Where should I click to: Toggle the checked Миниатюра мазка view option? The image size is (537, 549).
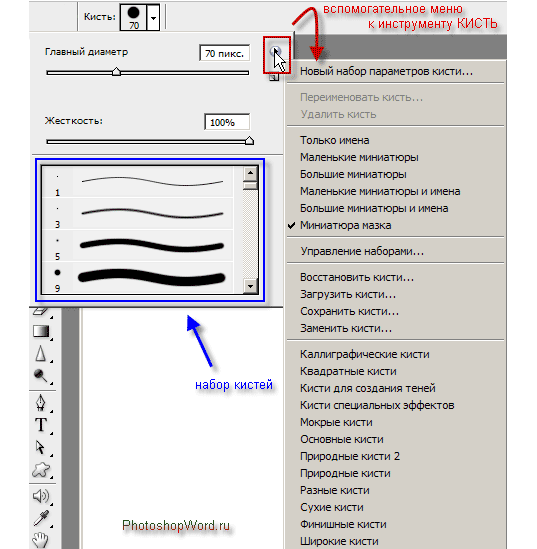click(x=396, y=225)
